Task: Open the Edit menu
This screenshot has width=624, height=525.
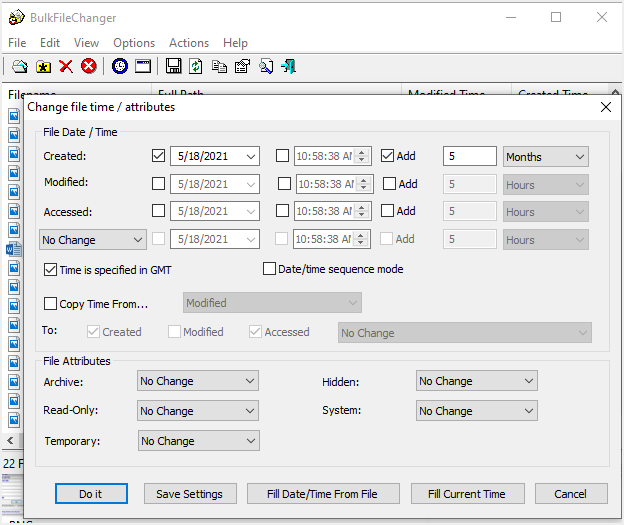Action: point(50,43)
